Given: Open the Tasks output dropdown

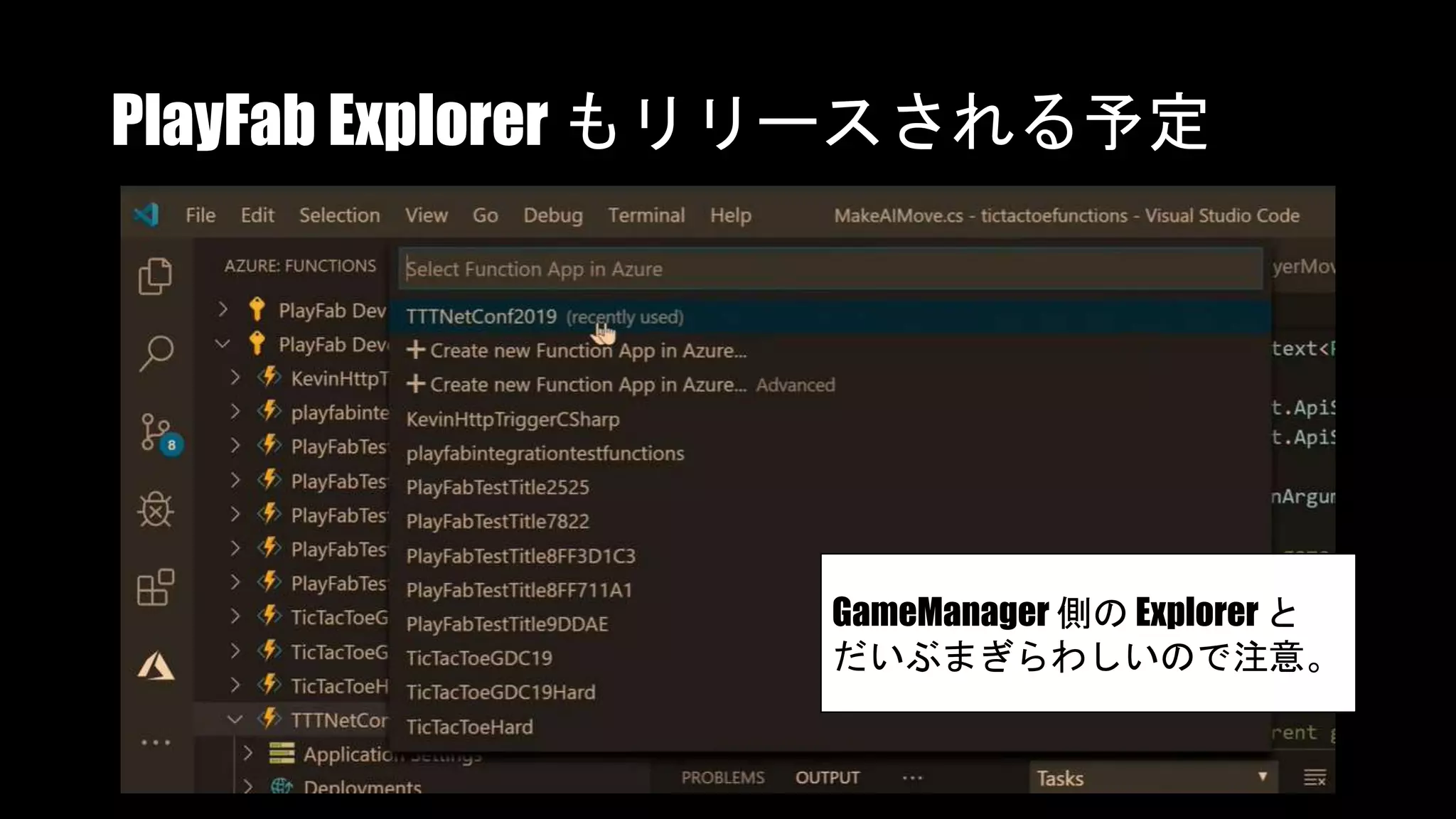Looking at the screenshot, I should click(x=1153, y=778).
